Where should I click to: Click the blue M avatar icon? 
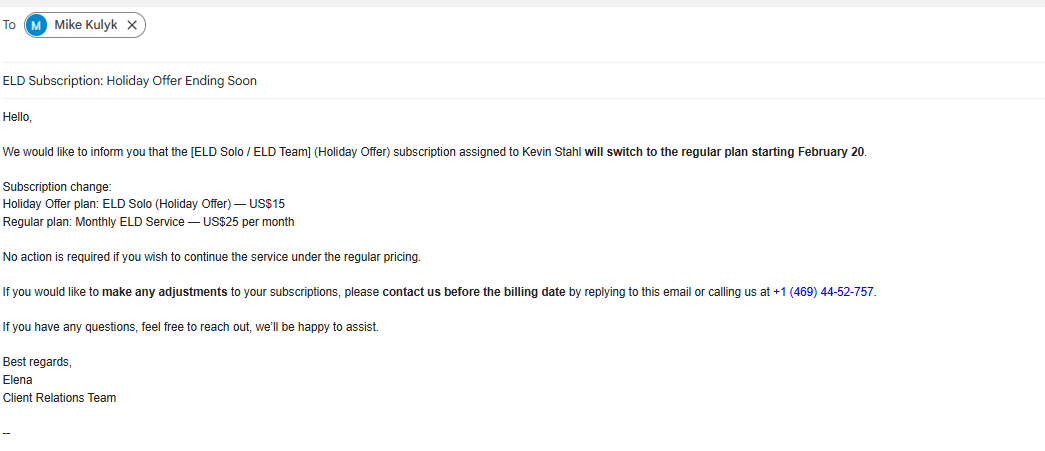click(38, 26)
